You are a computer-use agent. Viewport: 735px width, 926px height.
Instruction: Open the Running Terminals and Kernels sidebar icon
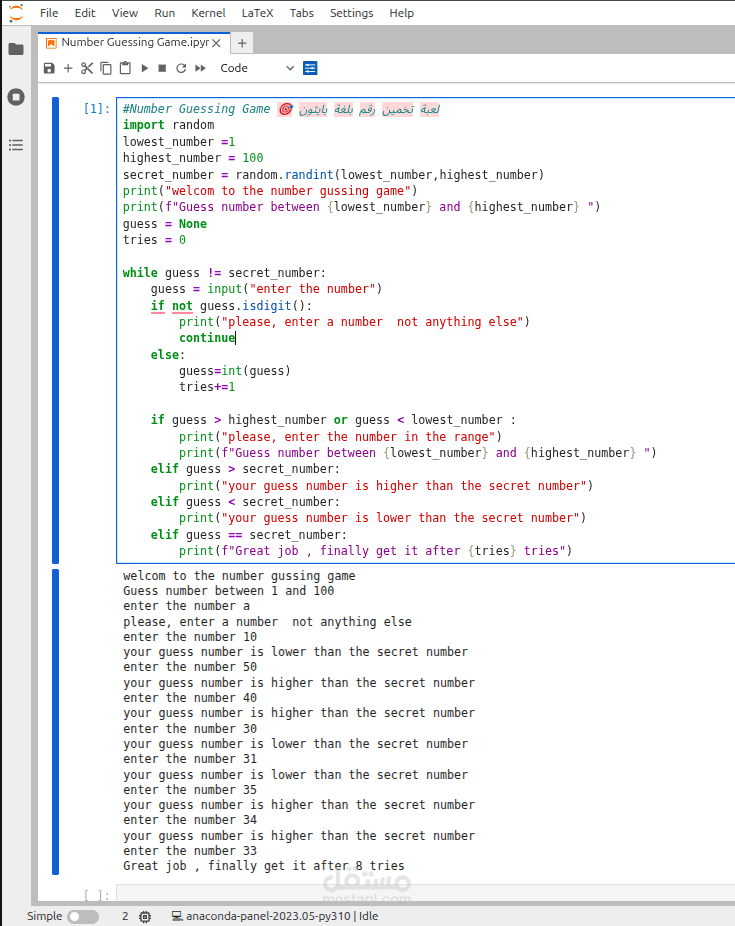[16, 97]
